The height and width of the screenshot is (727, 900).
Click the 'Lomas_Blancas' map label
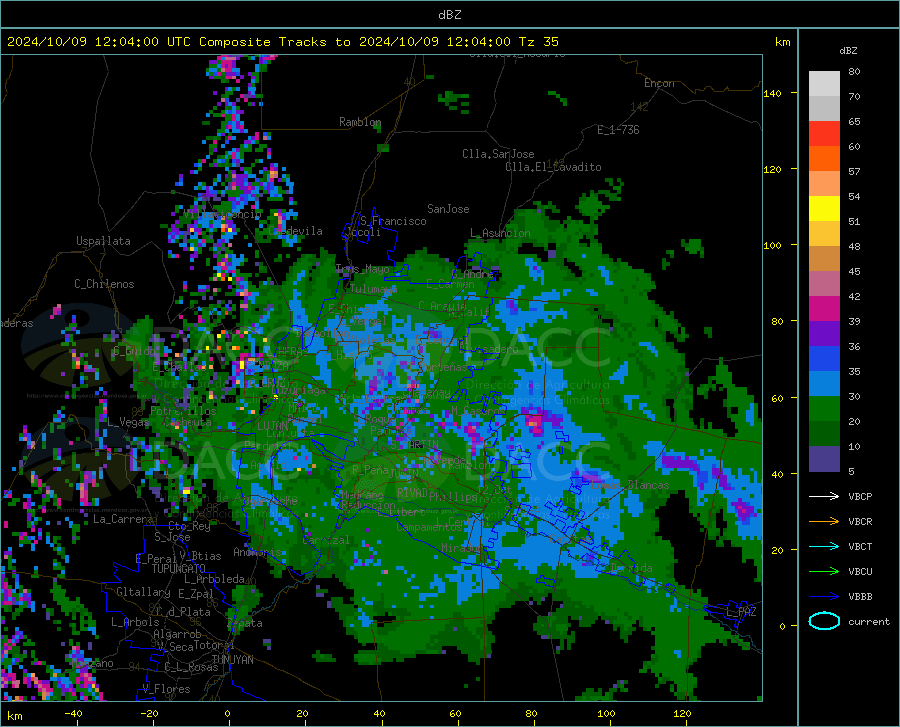[x=630, y=485]
